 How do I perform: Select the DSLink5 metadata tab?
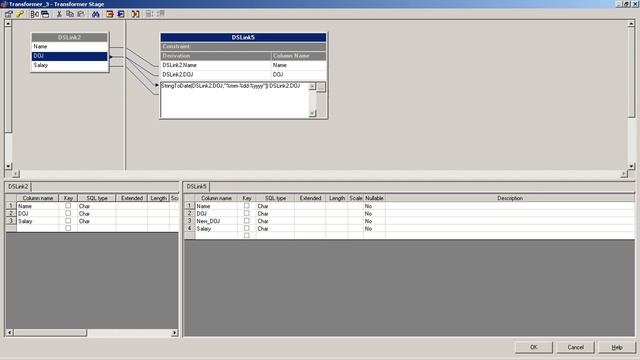tap(197, 187)
